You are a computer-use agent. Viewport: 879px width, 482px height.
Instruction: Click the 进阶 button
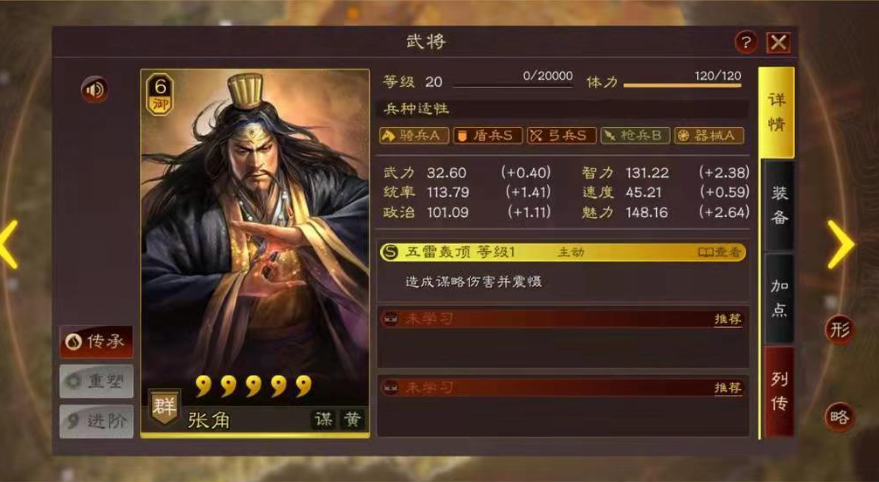[x=96, y=421]
